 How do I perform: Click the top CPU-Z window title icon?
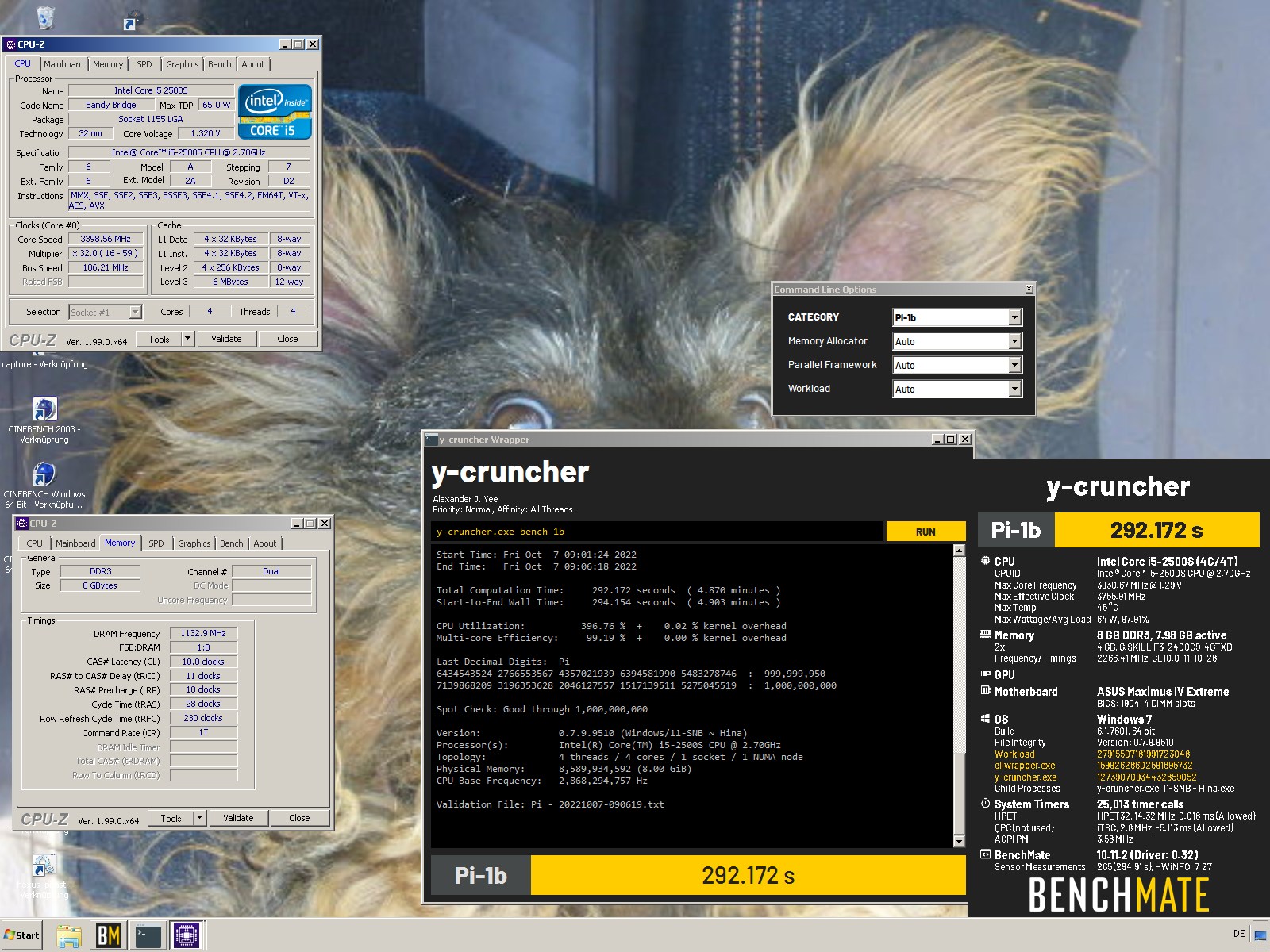[x=10, y=44]
